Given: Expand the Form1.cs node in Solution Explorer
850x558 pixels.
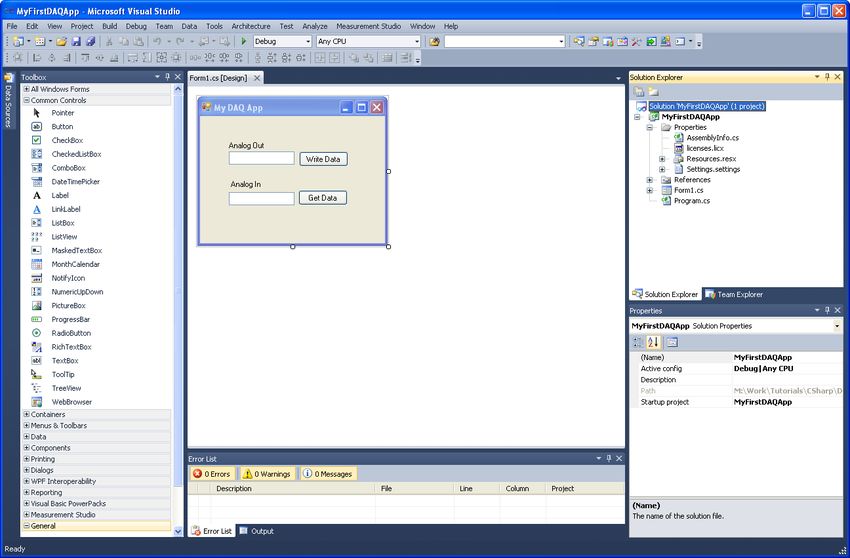Looking at the screenshot, I should pyautogui.click(x=649, y=190).
